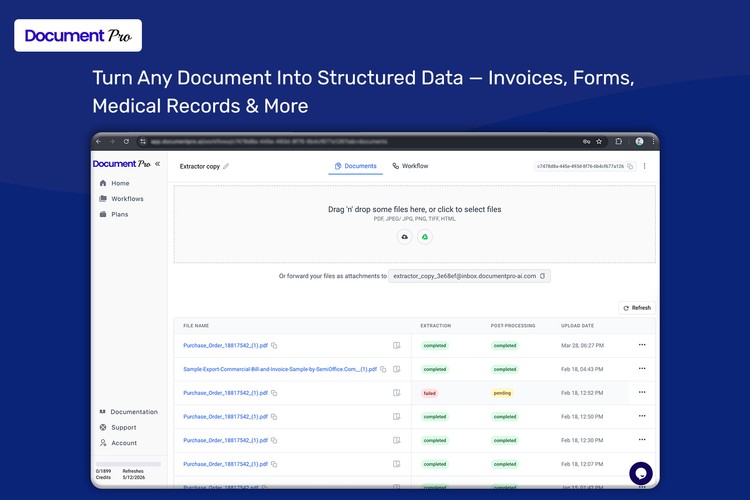Click the extractor inbox email address

pos(464,276)
